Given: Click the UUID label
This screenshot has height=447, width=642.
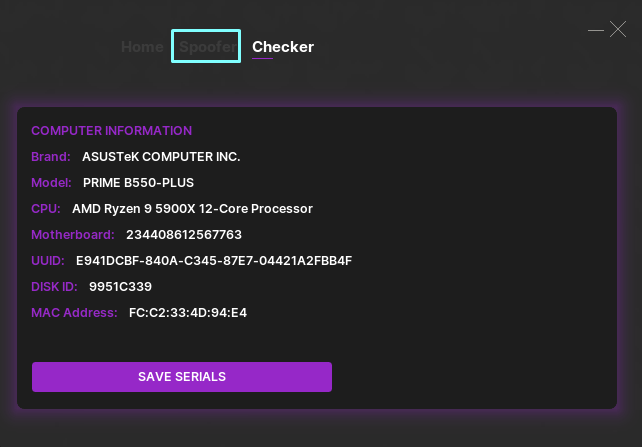Looking at the screenshot, I should [48, 261].
